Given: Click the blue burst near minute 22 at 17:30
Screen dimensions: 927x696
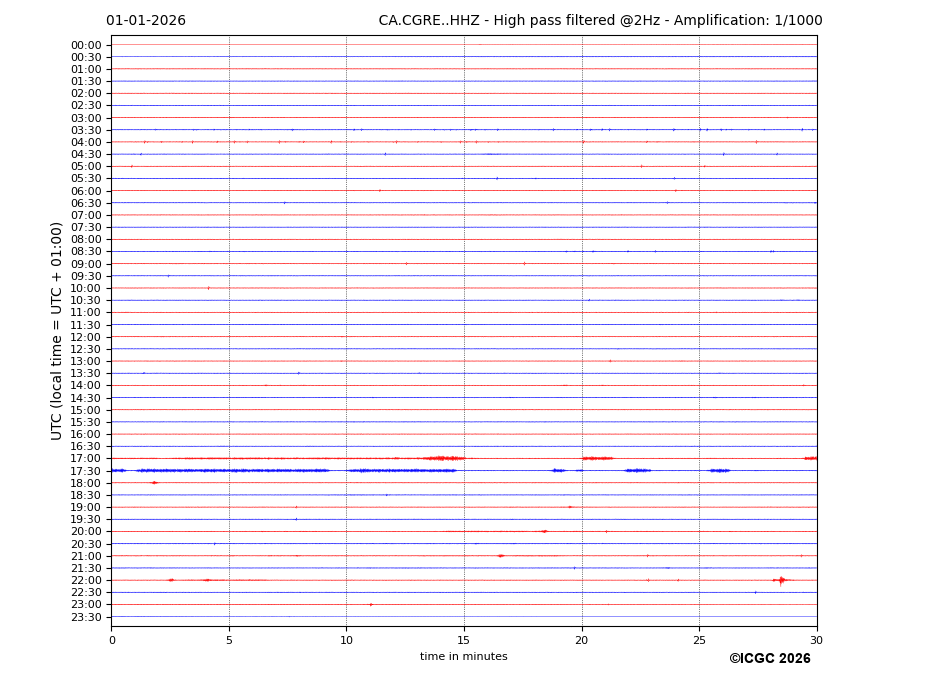Looking at the screenshot, I should click(637, 470).
